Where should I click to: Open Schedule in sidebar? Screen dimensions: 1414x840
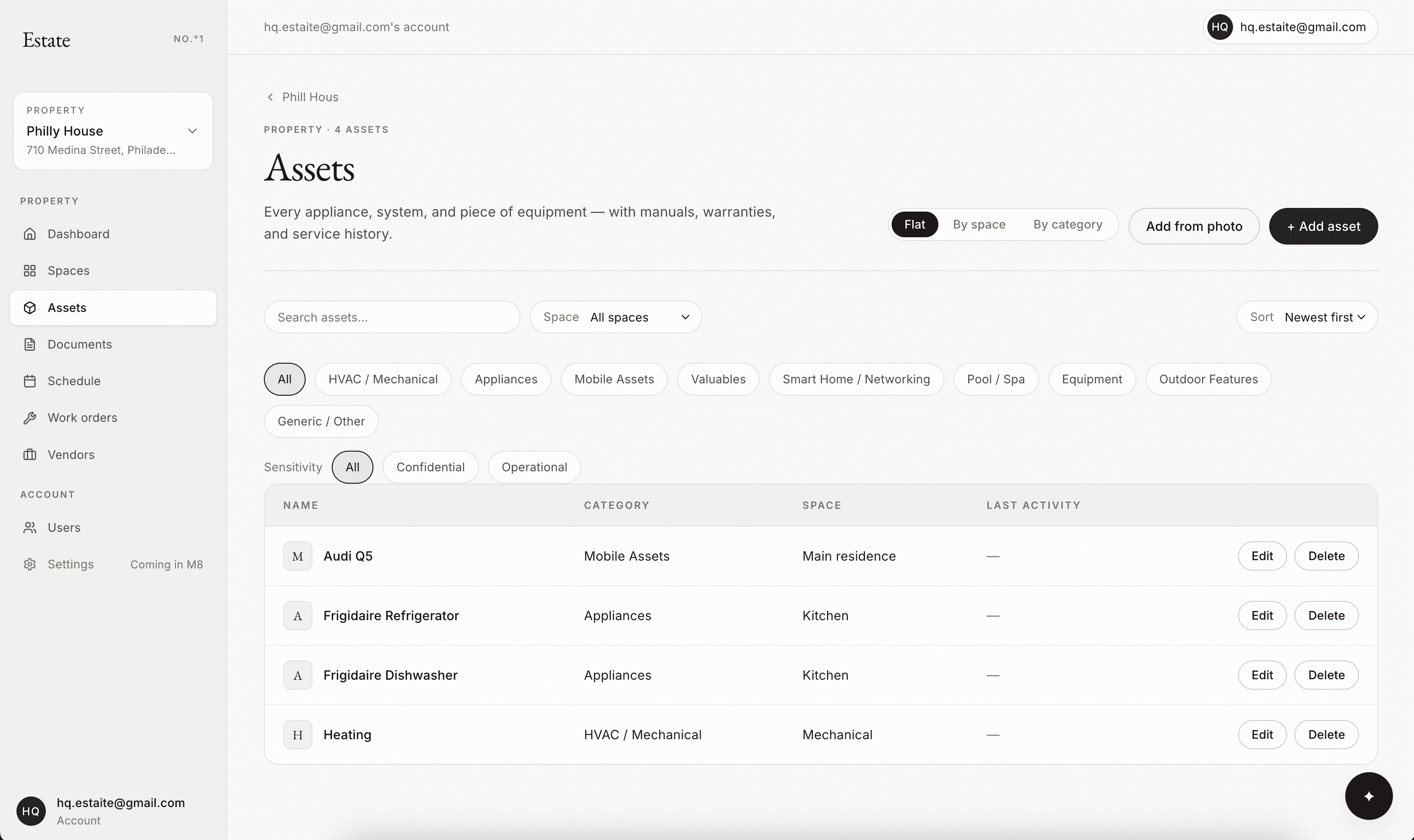point(113,381)
